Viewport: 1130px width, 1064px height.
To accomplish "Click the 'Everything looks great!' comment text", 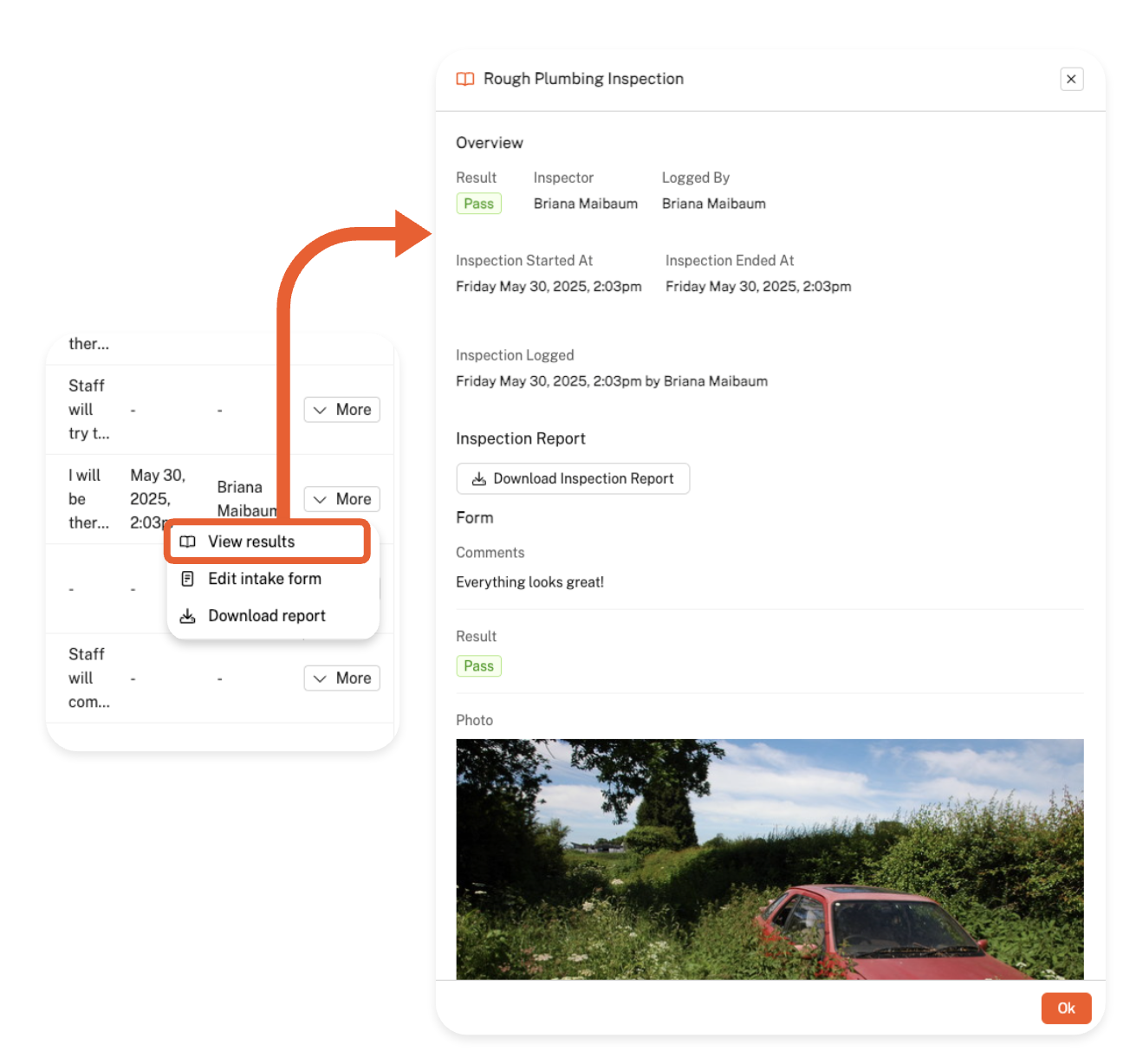I will (x=529, y=582).
